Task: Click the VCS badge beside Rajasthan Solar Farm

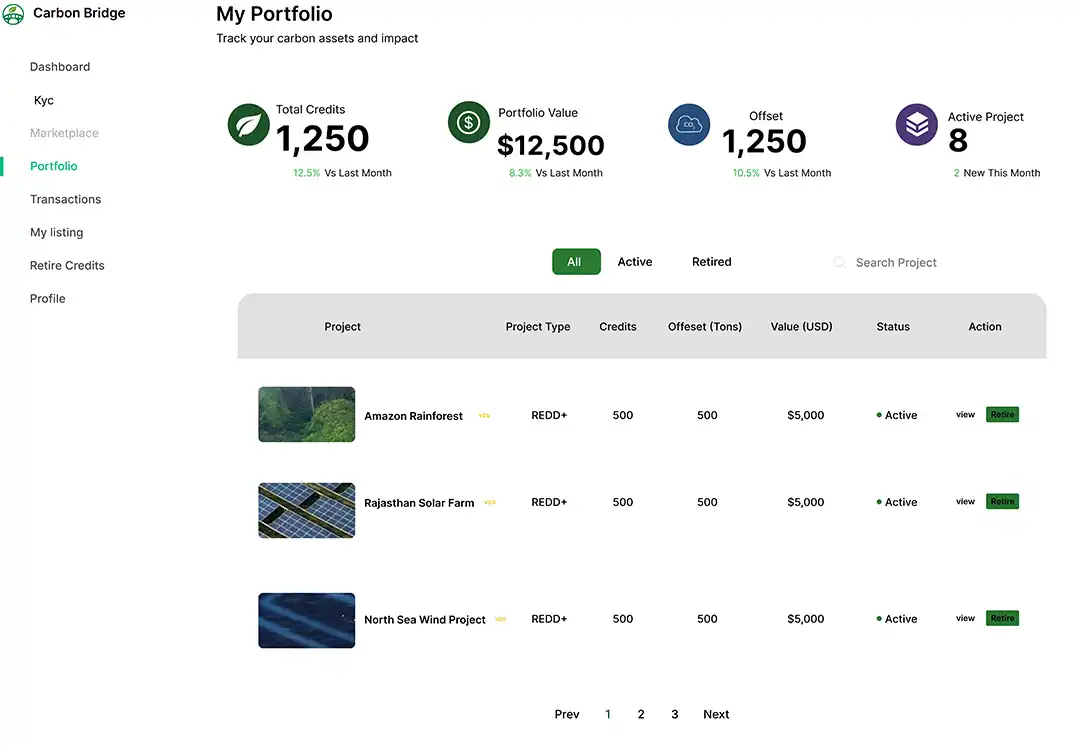Action: pos(490,502)
